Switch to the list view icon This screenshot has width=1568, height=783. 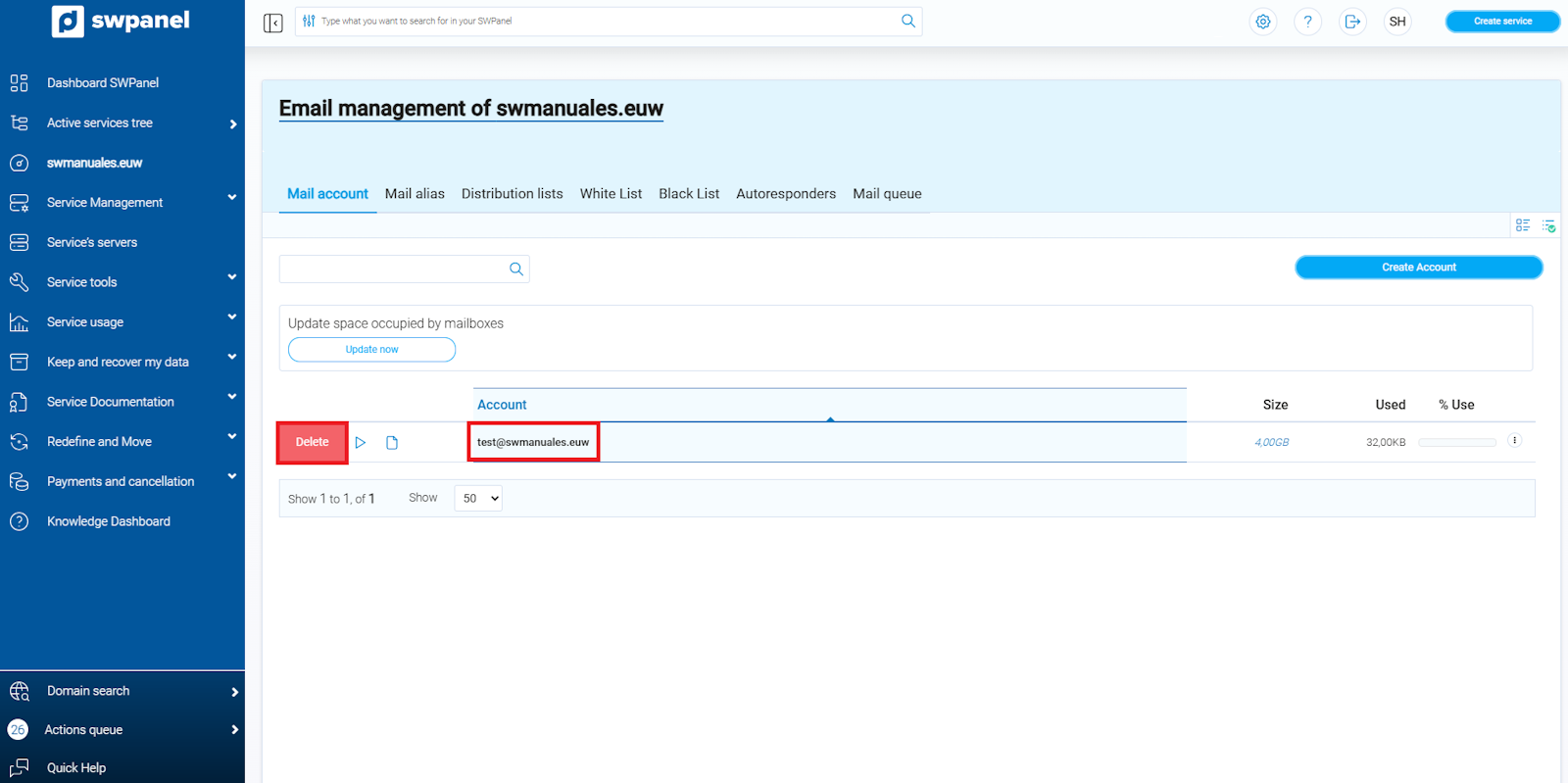pyautogui.click(x=1522, y=225)
